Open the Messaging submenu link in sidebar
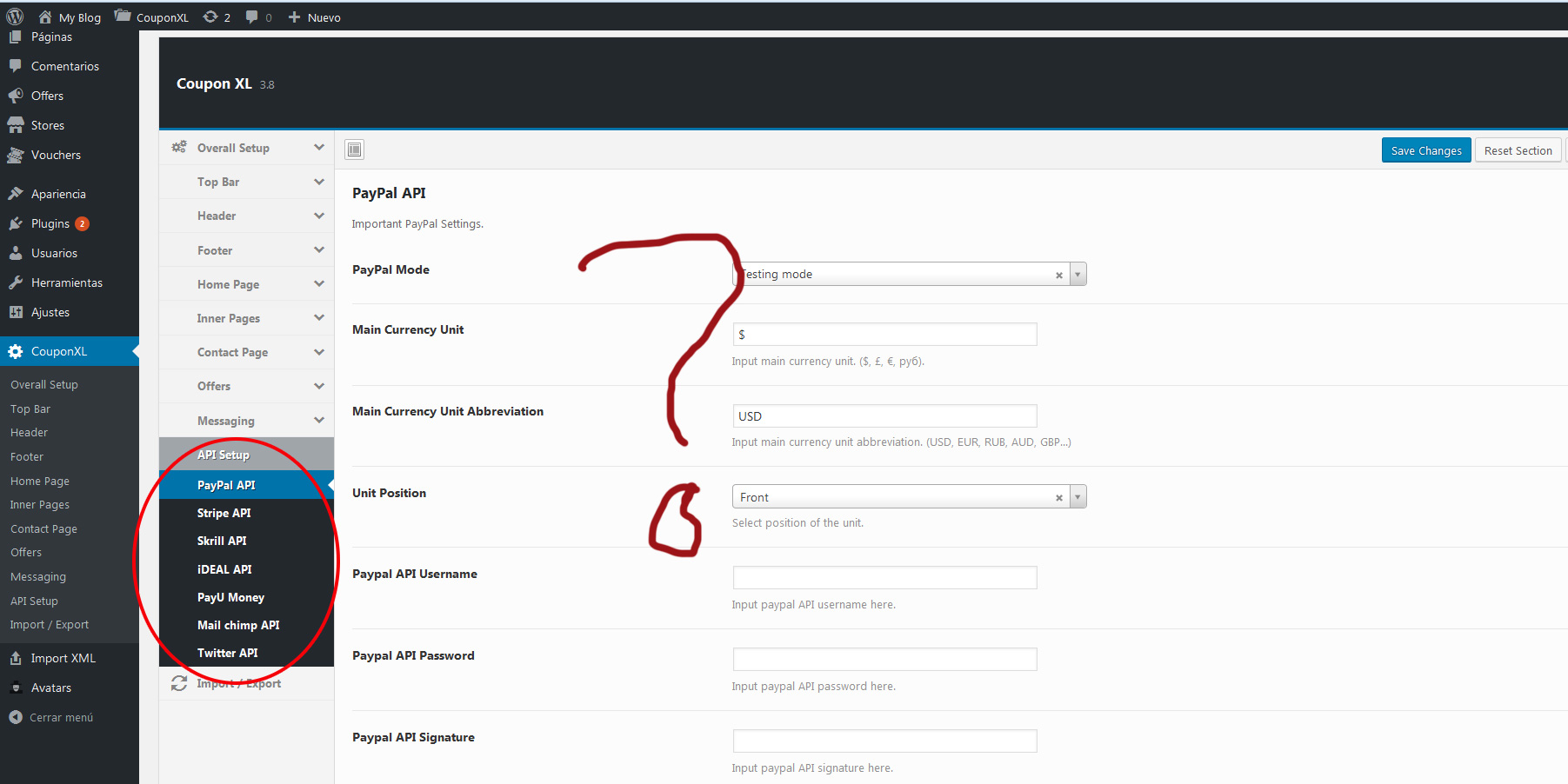The image size is (1568, 784). point(38,577)
